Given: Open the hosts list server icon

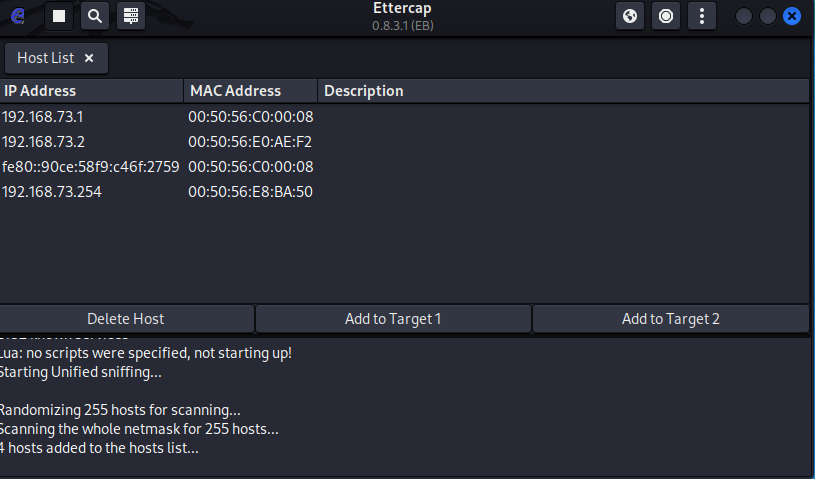Looking at the screenshot, I should (x=130, y=17).
